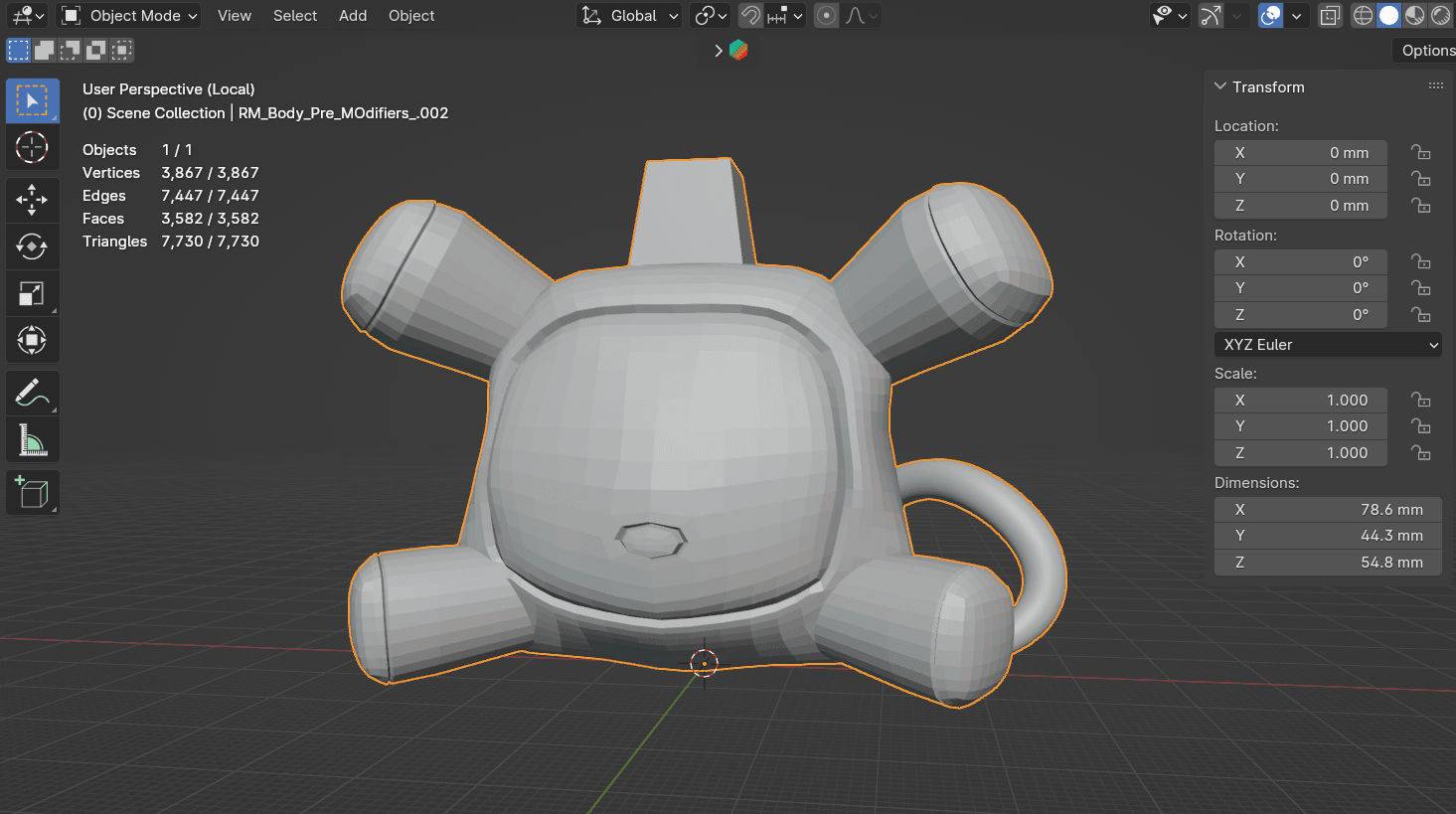Screen dimensions: 1456x814
Task: Lock Scale X axis
Action: point(1421,401)
